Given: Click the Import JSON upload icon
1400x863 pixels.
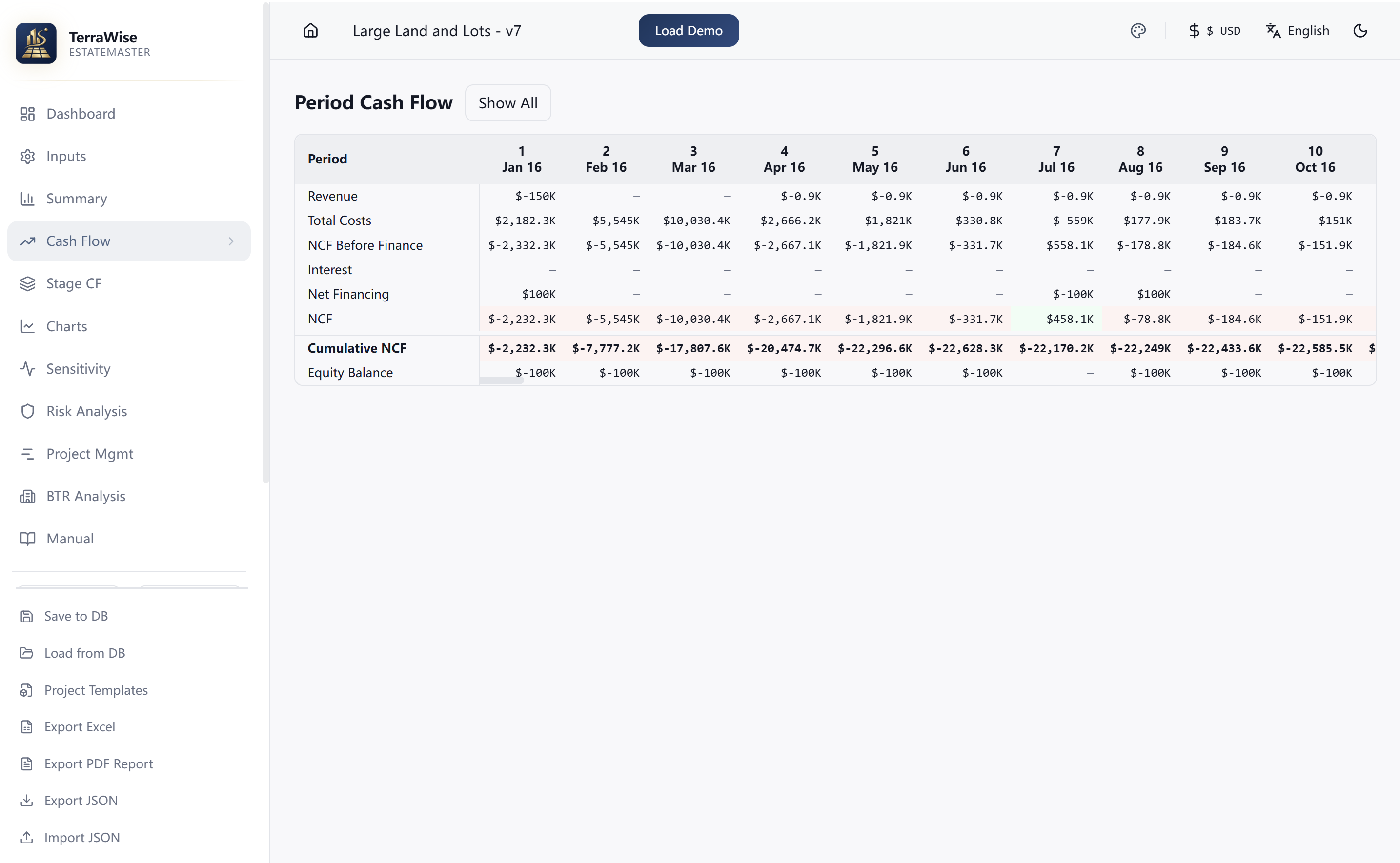Looking at the screenshot, I should pyautogui.click(x=27, y=837).
